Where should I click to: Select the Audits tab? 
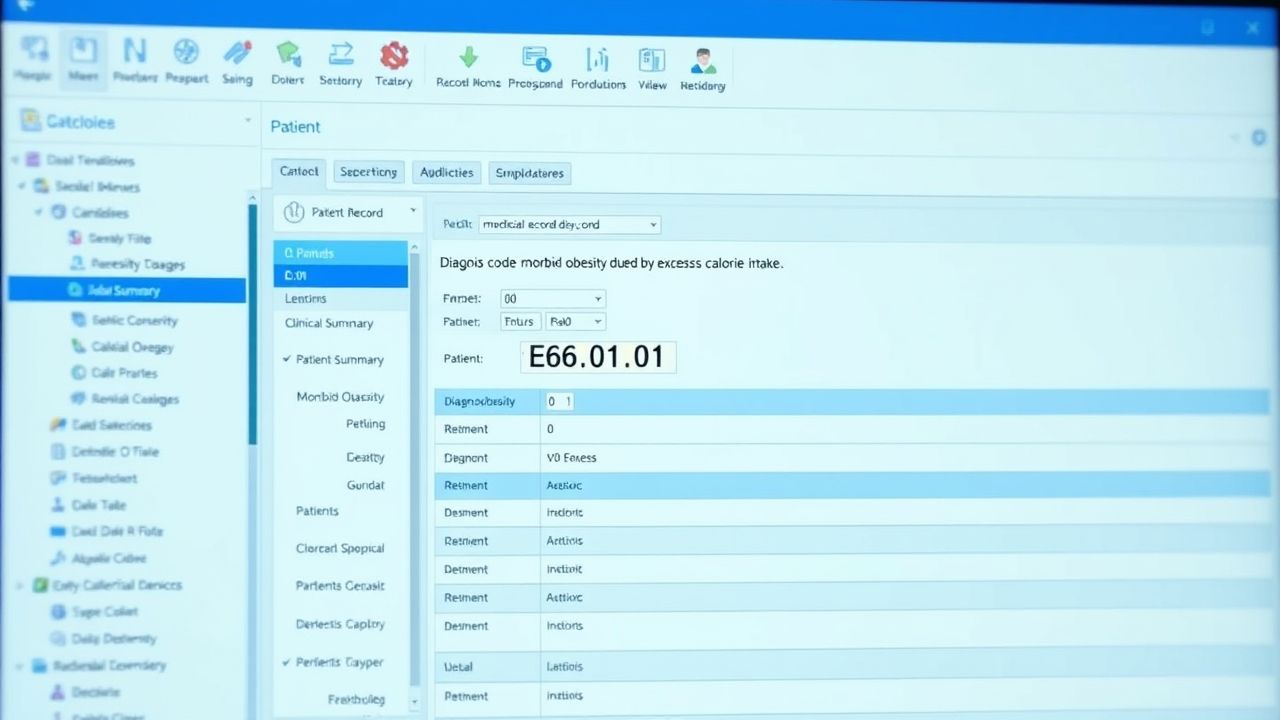(x=446, y=172)
